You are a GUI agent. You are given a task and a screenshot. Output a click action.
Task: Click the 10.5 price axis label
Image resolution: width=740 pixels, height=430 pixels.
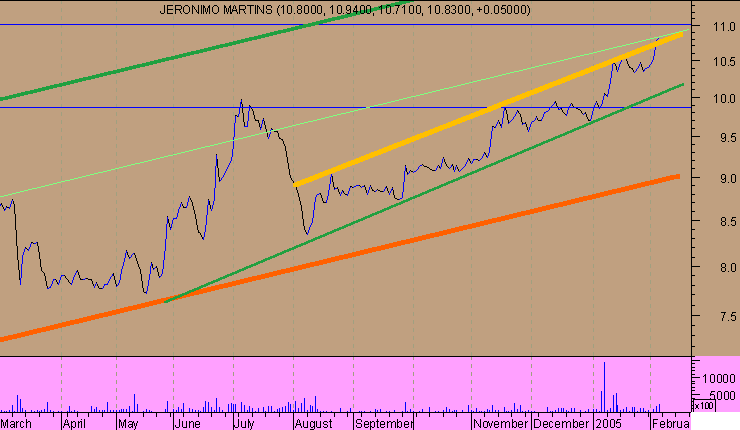tap(723, 62)
